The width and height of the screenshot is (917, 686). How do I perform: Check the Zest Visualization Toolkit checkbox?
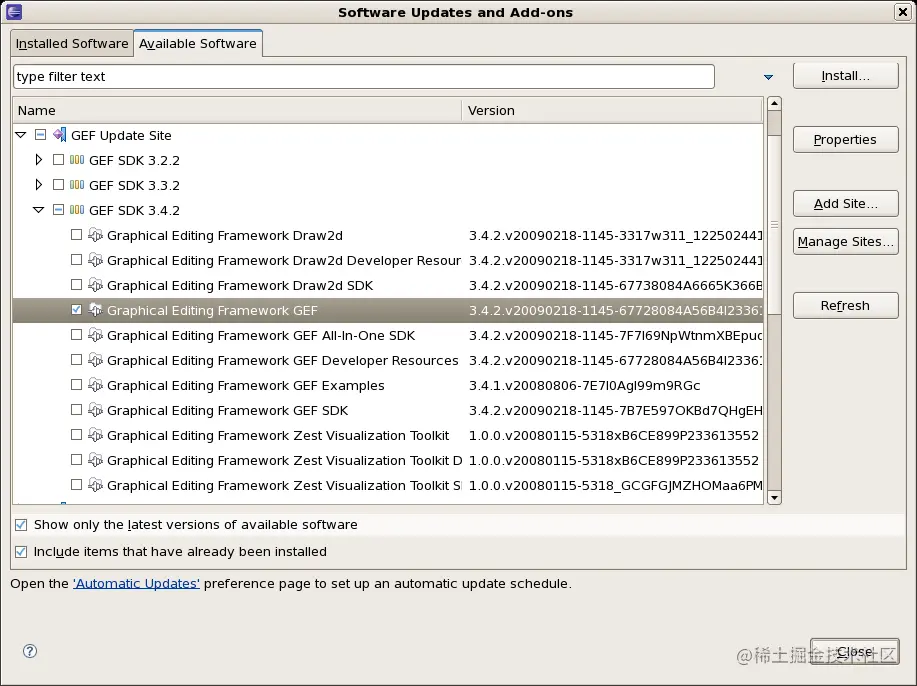click(76, 435)
